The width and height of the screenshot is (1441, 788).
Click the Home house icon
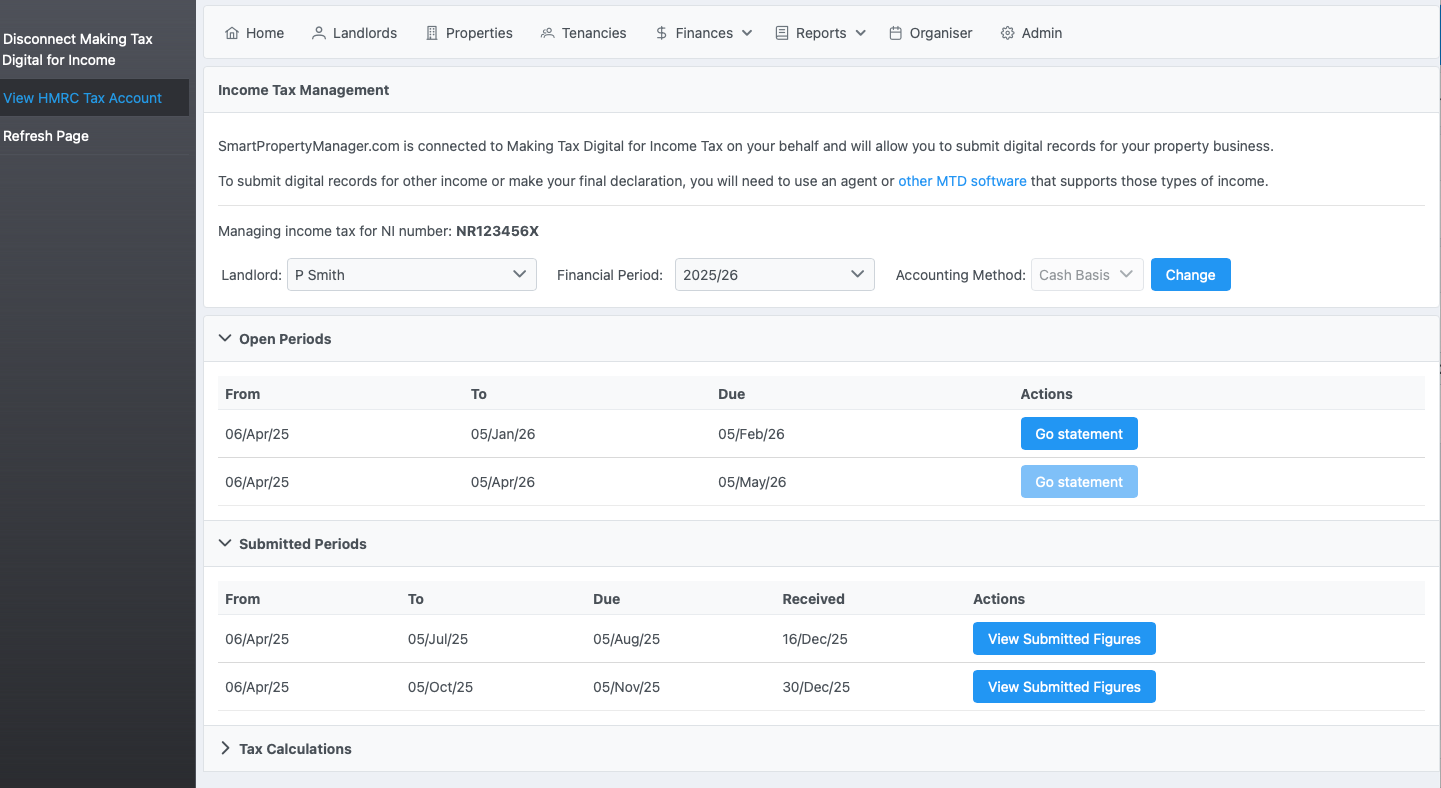(232, 33)
